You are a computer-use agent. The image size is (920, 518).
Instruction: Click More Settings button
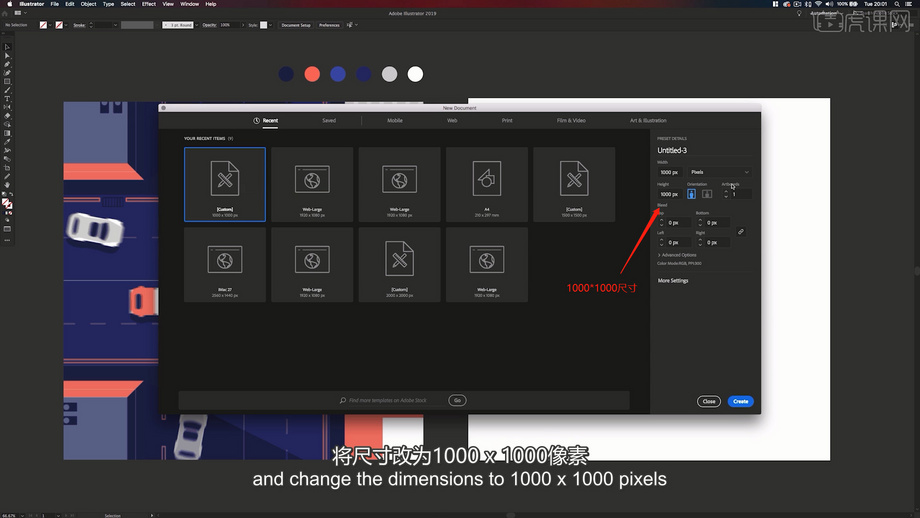click(x=673, y=280)
